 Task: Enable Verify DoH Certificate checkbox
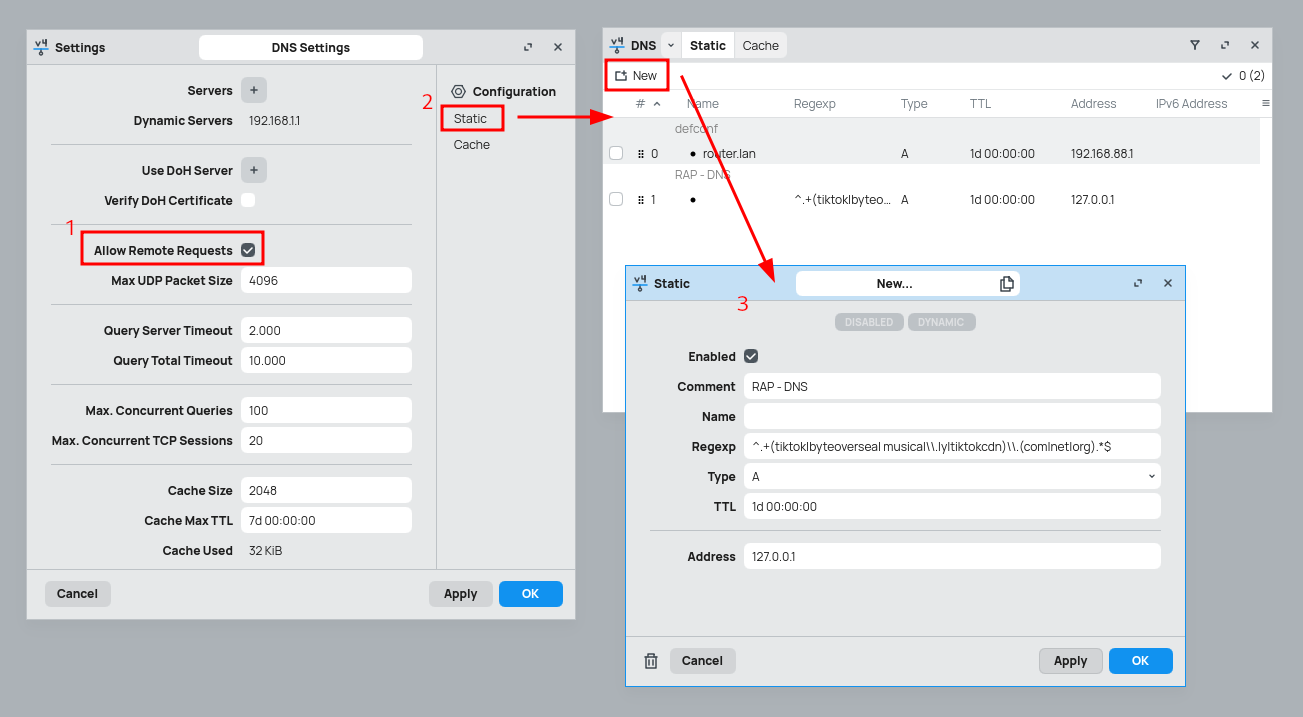[248, 200]
